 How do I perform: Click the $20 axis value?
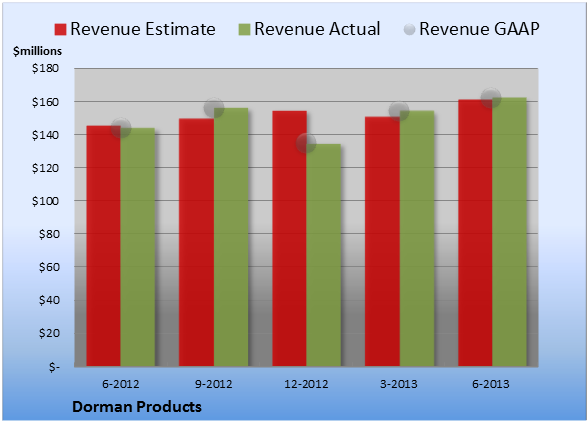[49, 333]
